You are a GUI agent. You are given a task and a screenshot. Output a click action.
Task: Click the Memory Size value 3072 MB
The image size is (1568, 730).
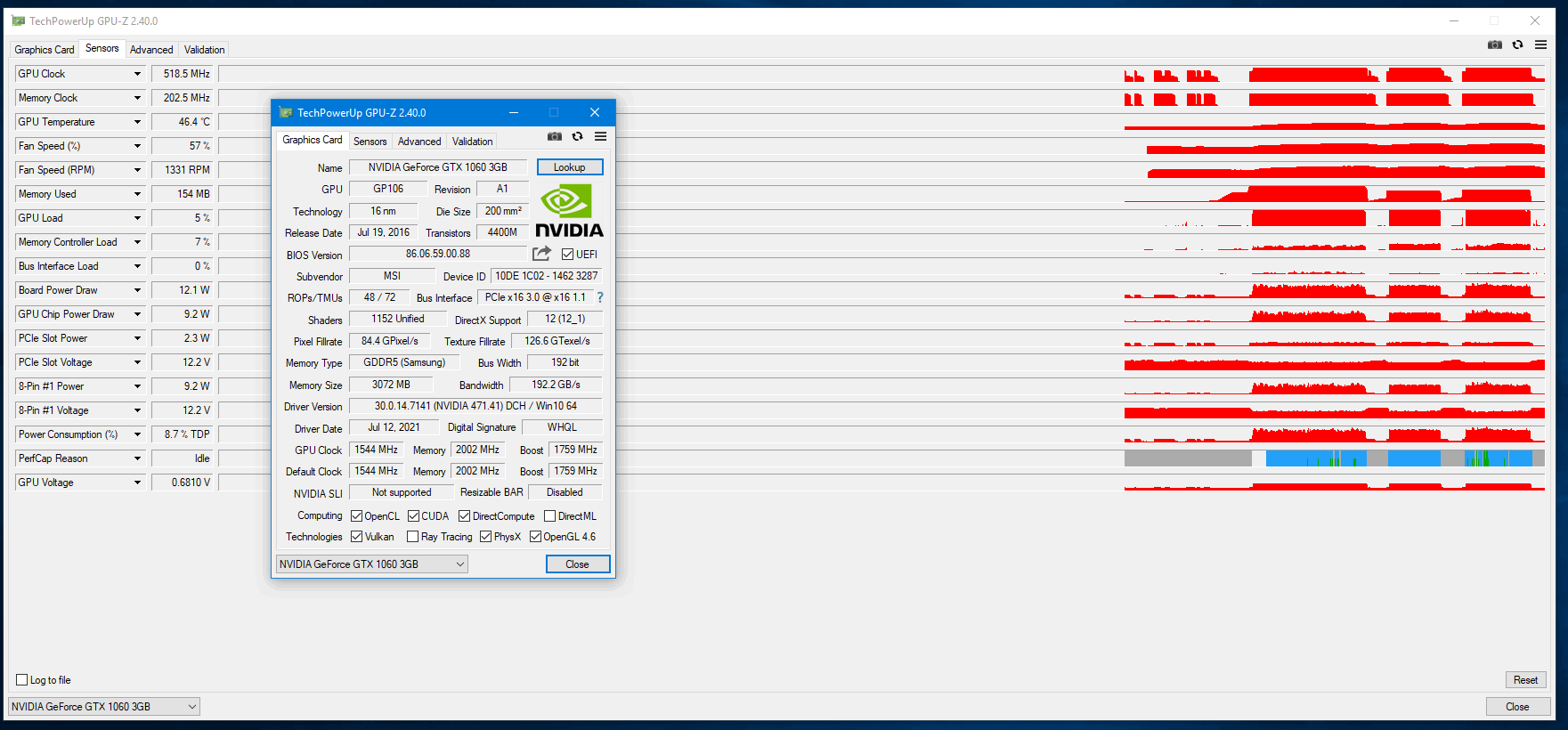[x=391, y=385]
